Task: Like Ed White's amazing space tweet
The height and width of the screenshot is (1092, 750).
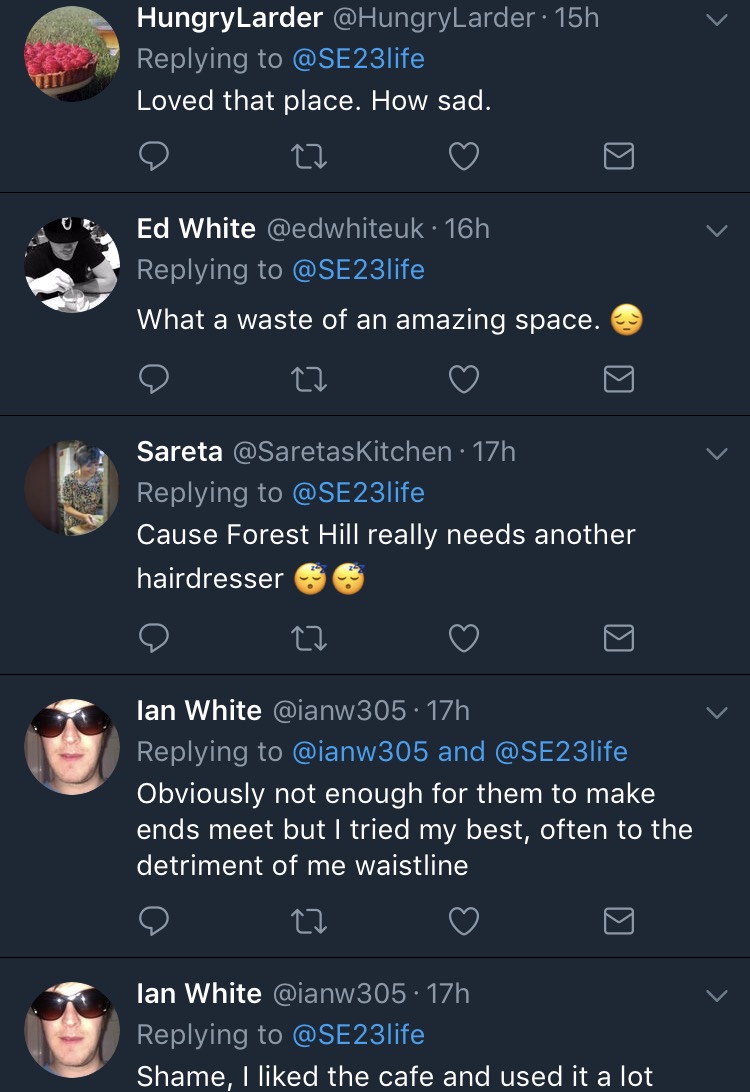Action: (464, 379)
